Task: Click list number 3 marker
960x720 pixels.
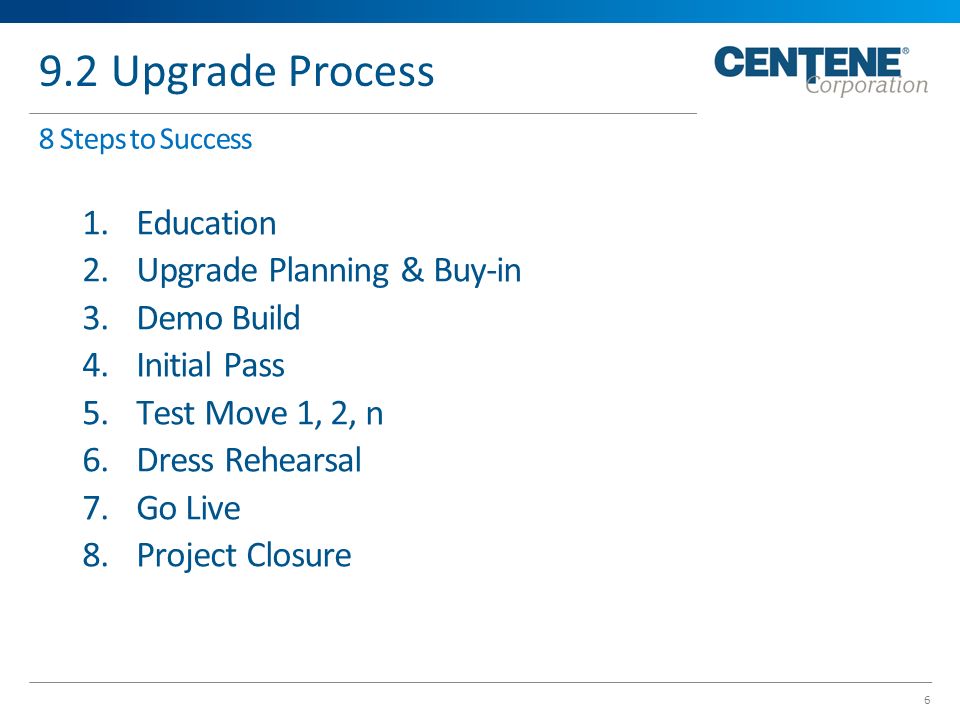Action: 96,318
